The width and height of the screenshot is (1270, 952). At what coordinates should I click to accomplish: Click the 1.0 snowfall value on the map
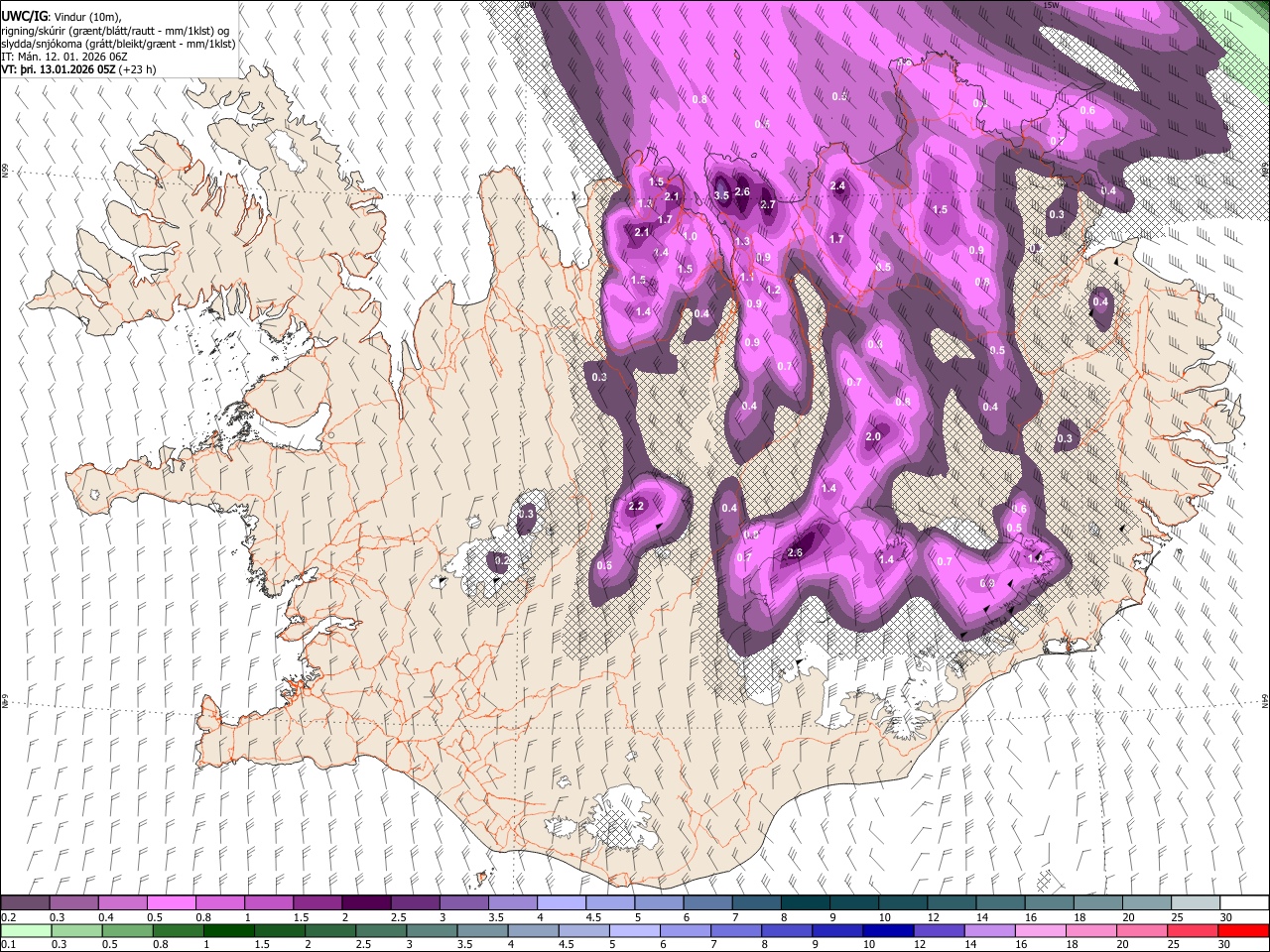pos(690,237)
